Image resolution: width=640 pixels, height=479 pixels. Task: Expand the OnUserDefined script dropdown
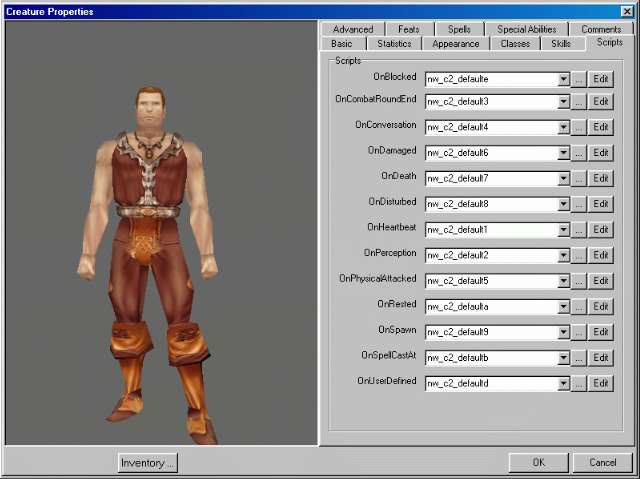click(x=563, y=384)
